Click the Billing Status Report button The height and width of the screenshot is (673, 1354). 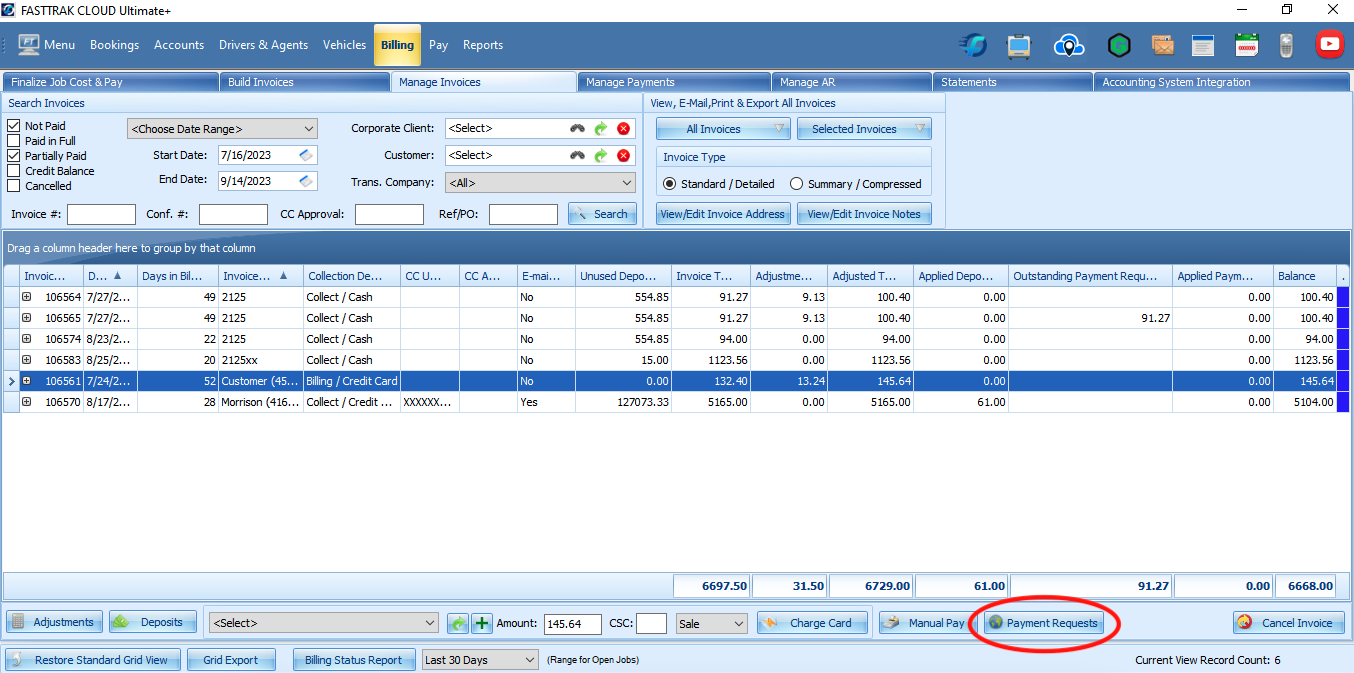point(353,660)
